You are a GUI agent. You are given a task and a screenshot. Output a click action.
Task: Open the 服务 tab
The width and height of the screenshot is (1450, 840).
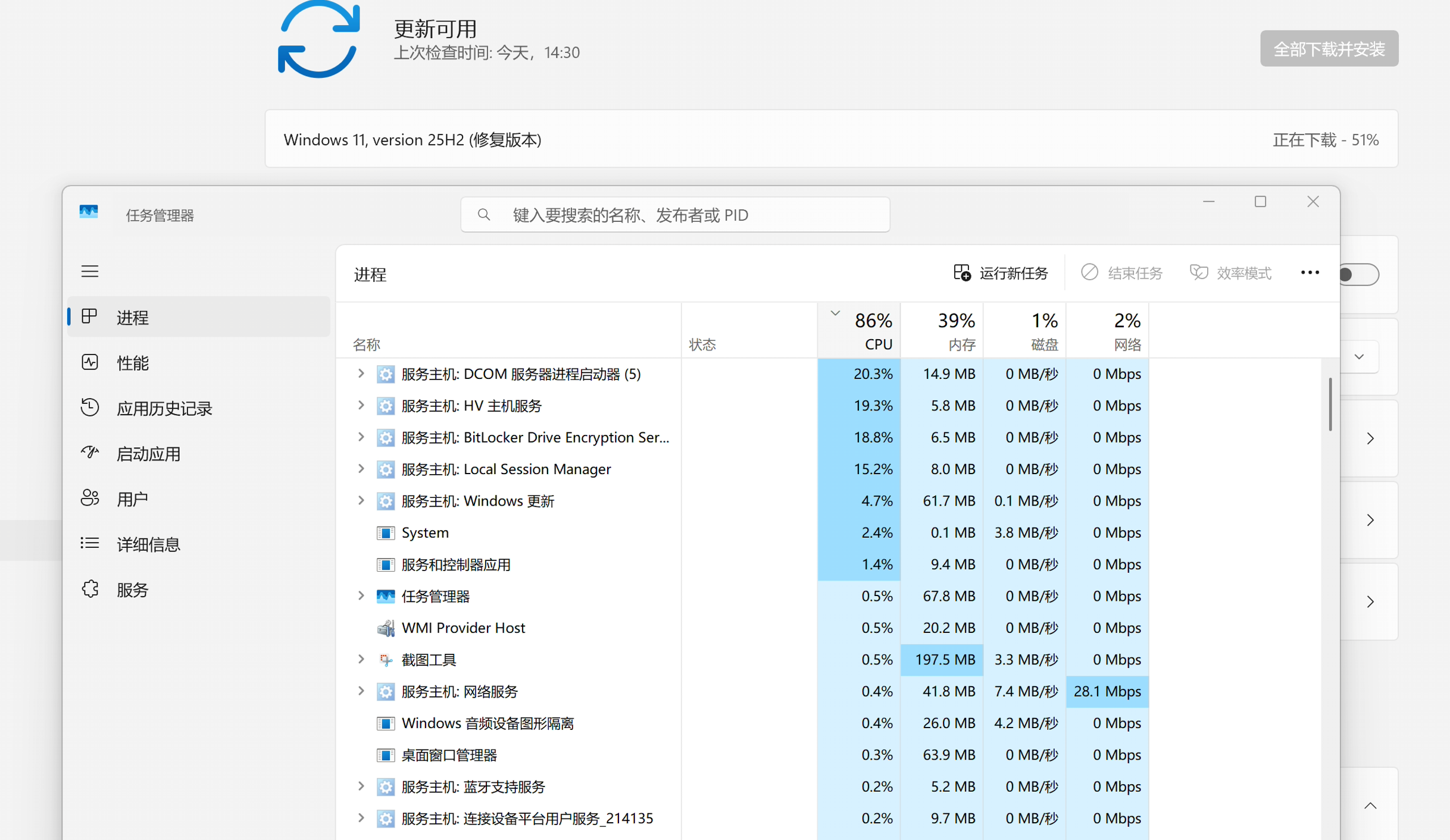point(199,590)
